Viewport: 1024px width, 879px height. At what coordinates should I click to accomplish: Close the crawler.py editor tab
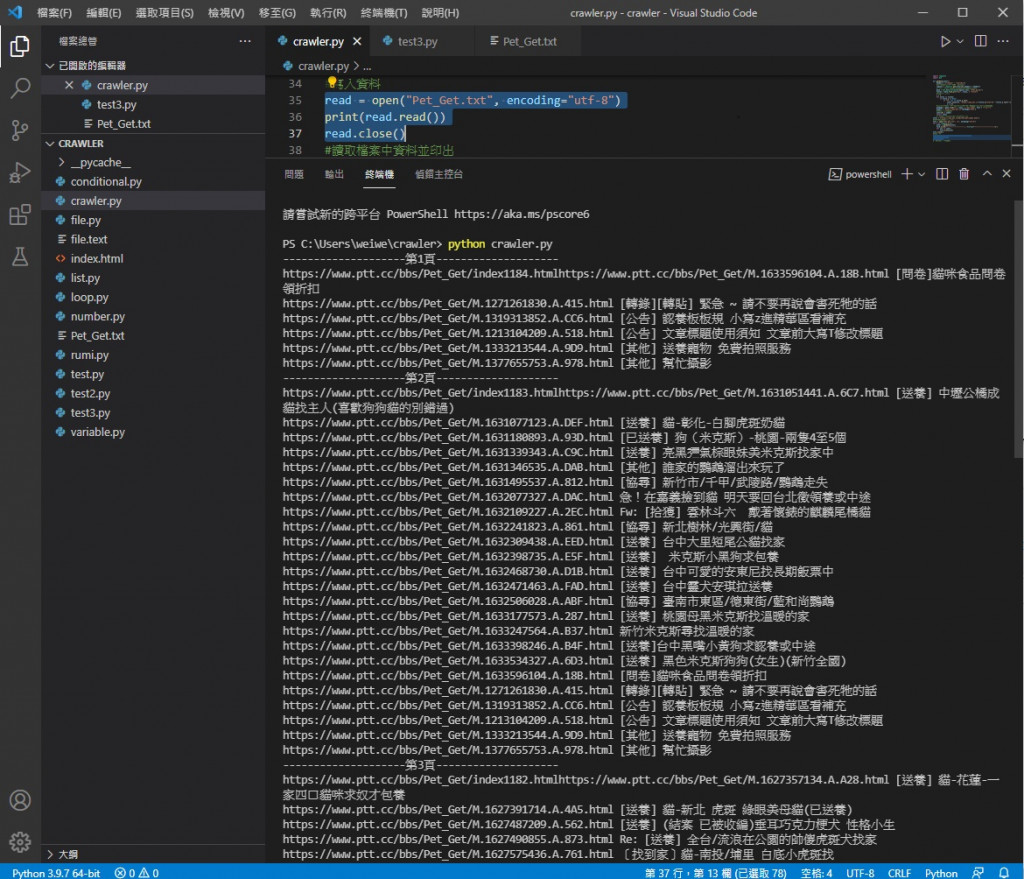pyautogui.click(x=357, y=41)
